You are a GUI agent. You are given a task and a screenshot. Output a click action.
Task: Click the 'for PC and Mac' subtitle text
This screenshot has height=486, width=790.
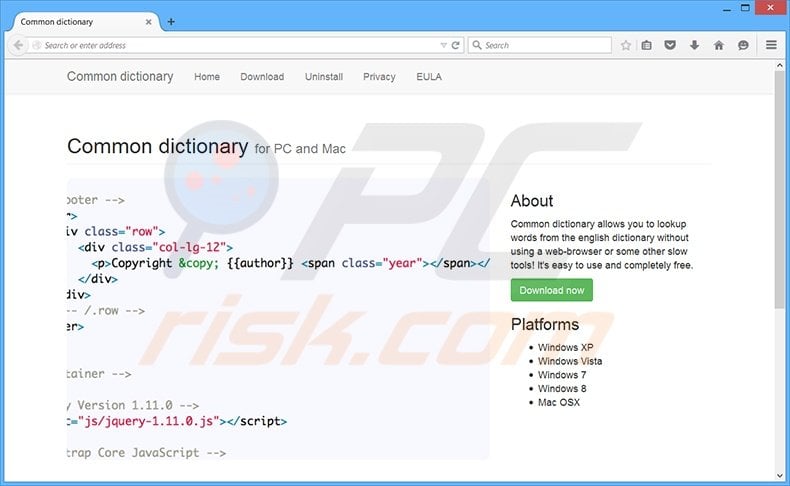coord(300,149)
